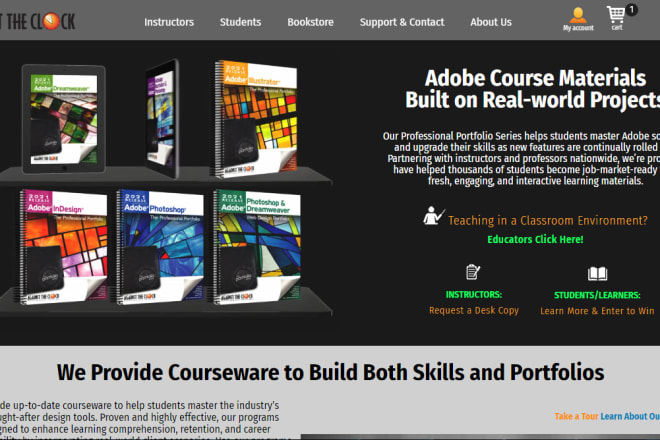This screenshot has width=660, height=440.
Task: Select the Adobe Illustrator book cover
Action: point(255,118)
